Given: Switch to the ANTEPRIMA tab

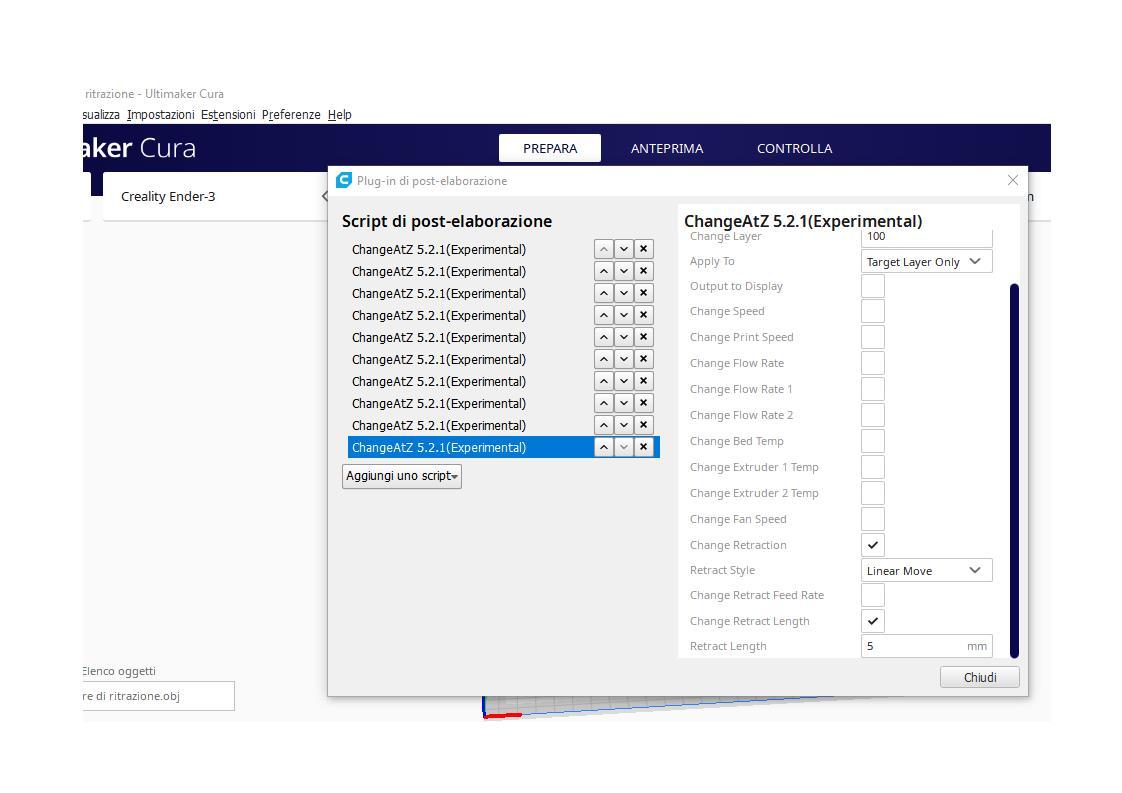Looking at the screenshot, I should [667, 148].
